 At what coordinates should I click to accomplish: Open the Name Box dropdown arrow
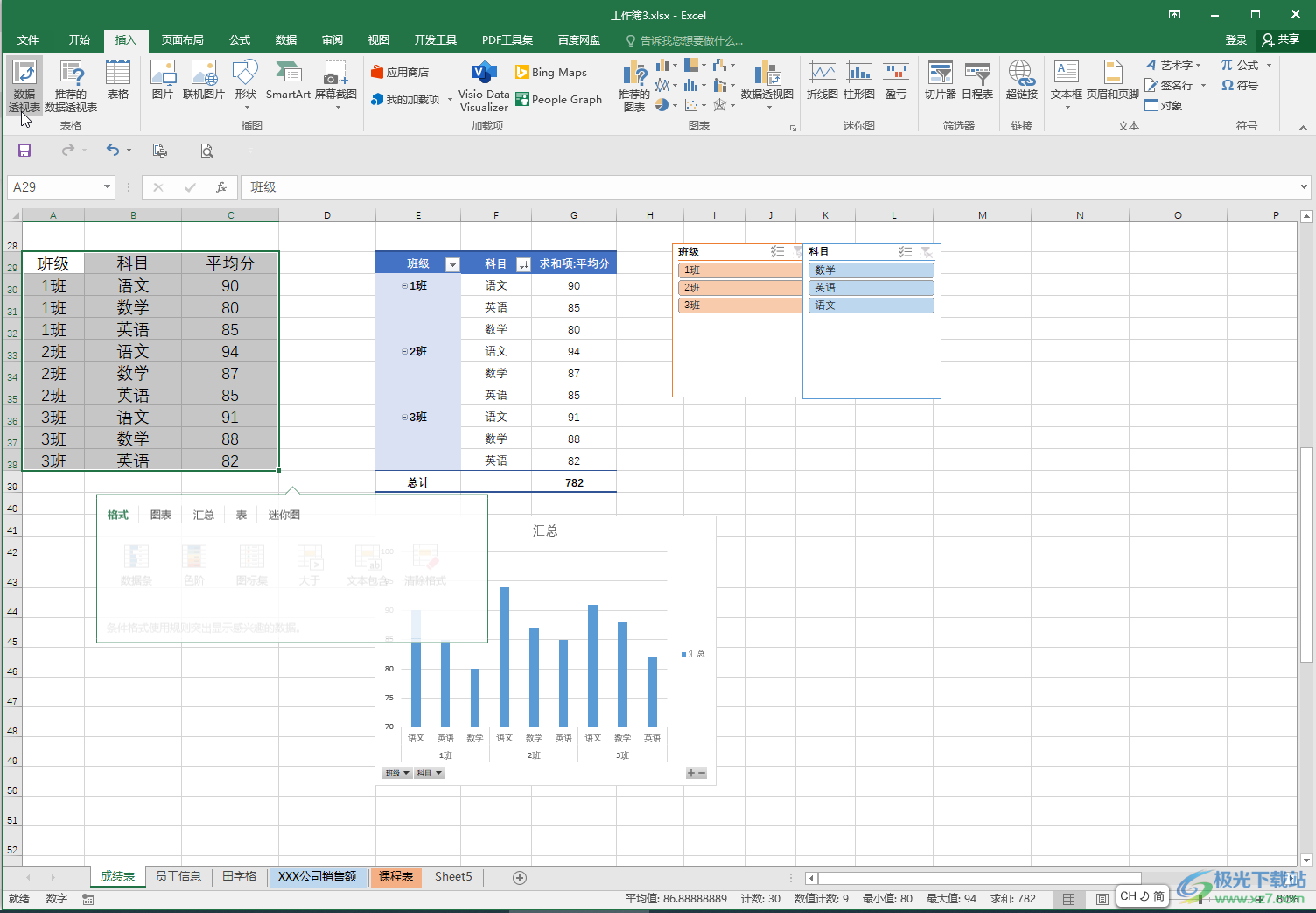(107, 187)
